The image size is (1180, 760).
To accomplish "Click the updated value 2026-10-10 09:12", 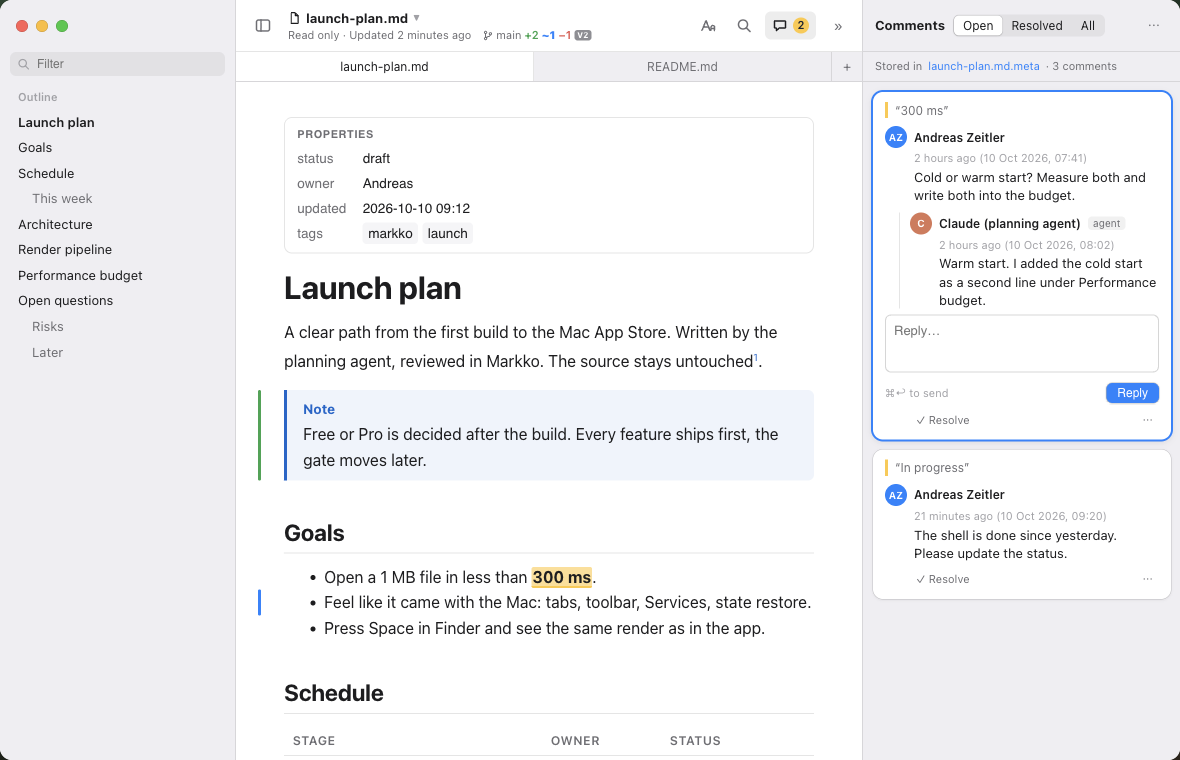I will [416, 208].
